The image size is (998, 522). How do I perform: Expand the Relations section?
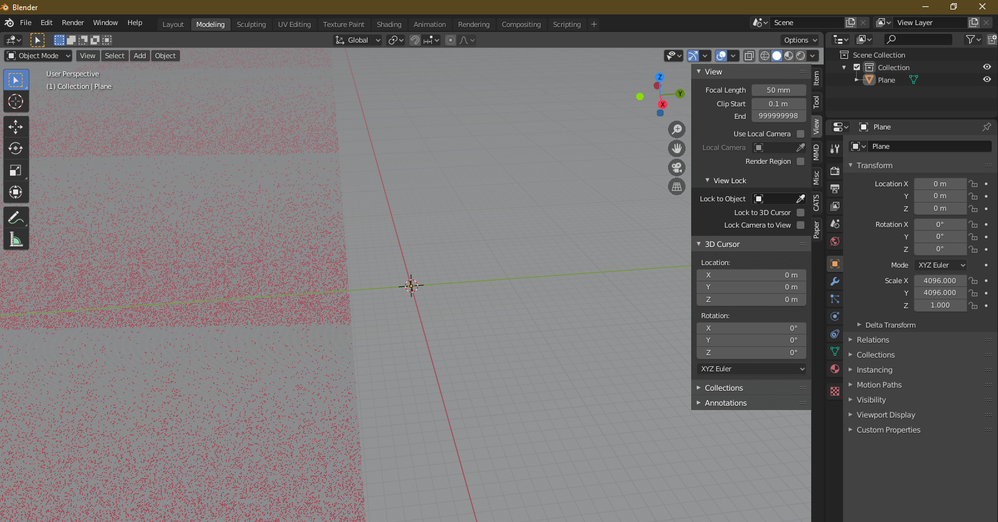(x=872, y=340)
